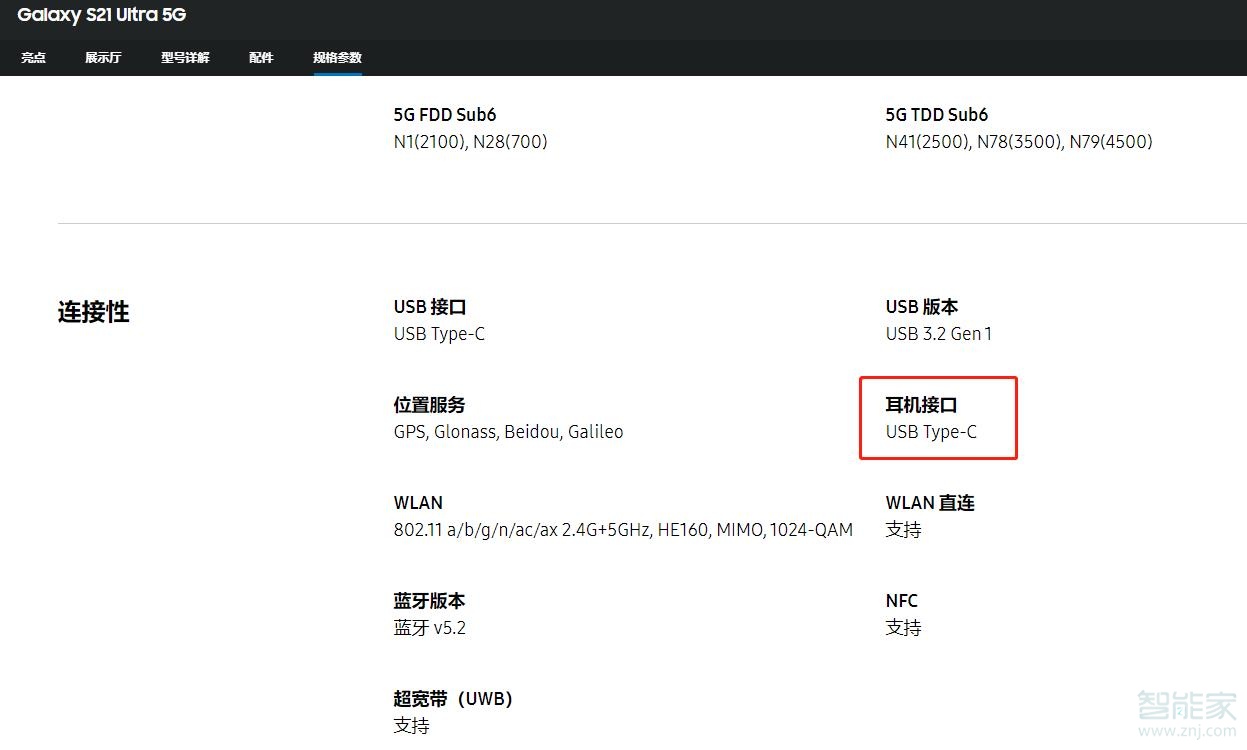Click N41(2500), N78(3500), N79(4500) value
Screen dimensions: 1247x750
click(x=1019, y=142)
